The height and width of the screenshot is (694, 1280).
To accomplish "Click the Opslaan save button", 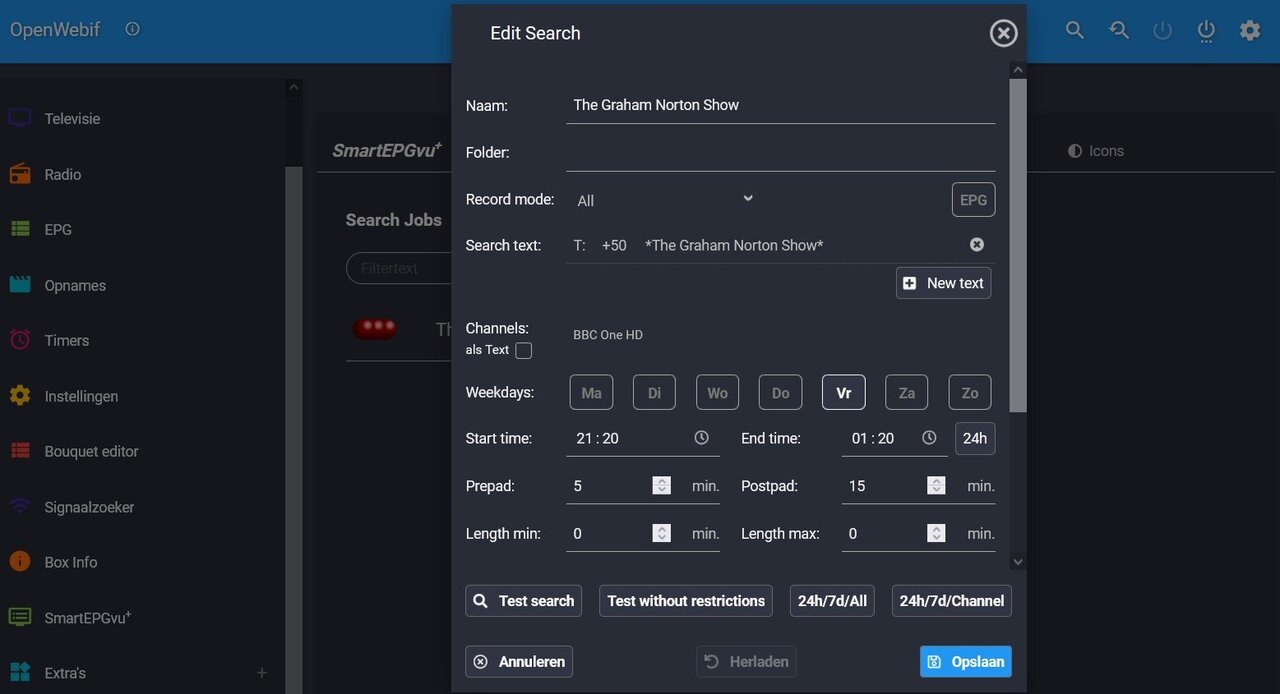I will pyautogui.click(x=965, y=661).
